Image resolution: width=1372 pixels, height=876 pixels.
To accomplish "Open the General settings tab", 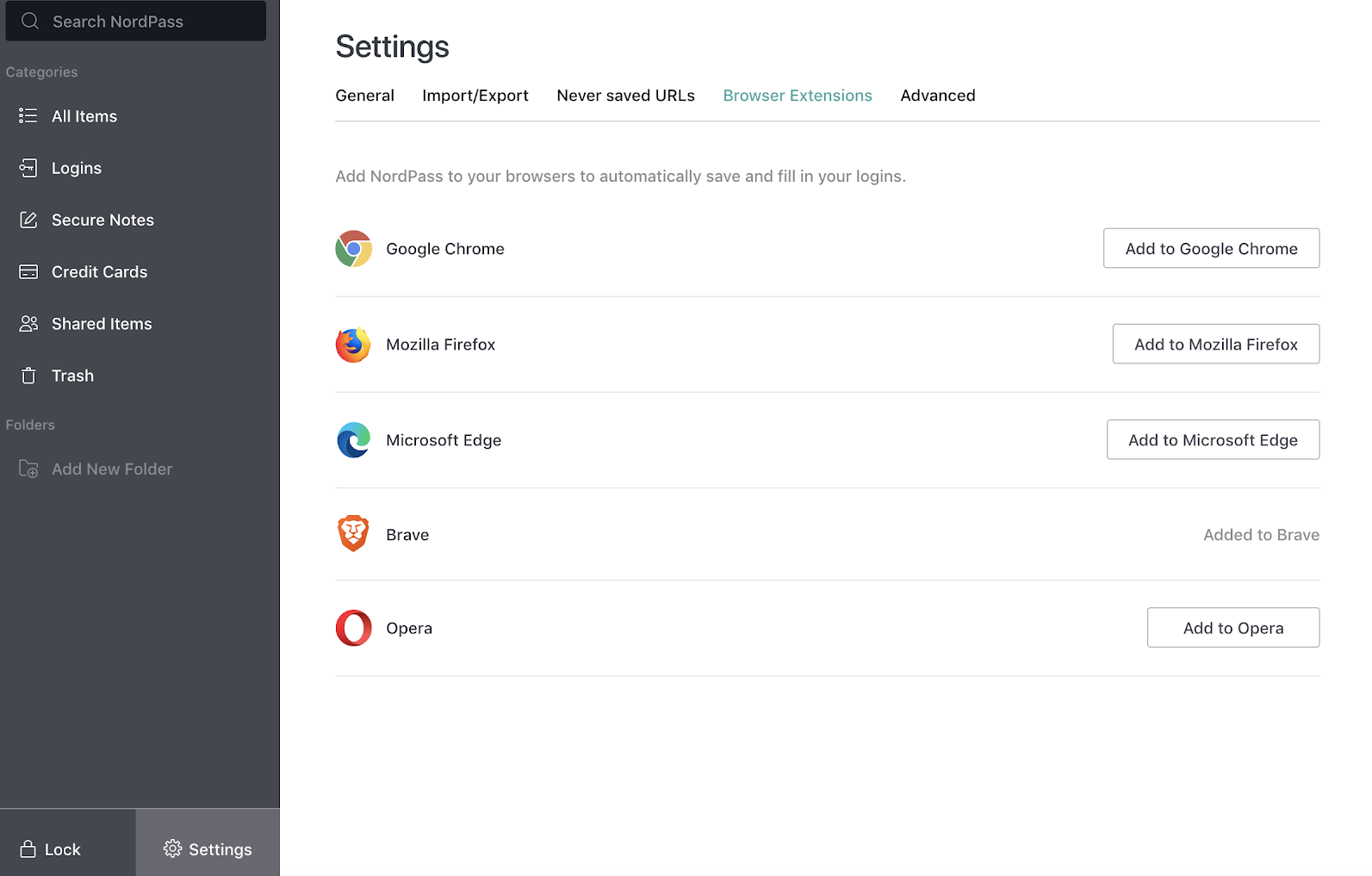I will tap(364, 96).
